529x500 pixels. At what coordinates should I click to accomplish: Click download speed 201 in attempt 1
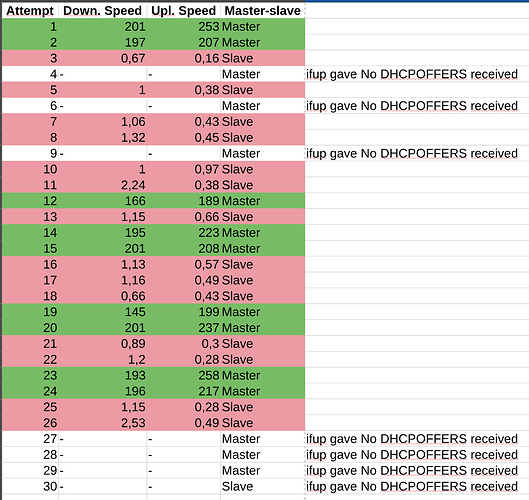coord(103,27)
